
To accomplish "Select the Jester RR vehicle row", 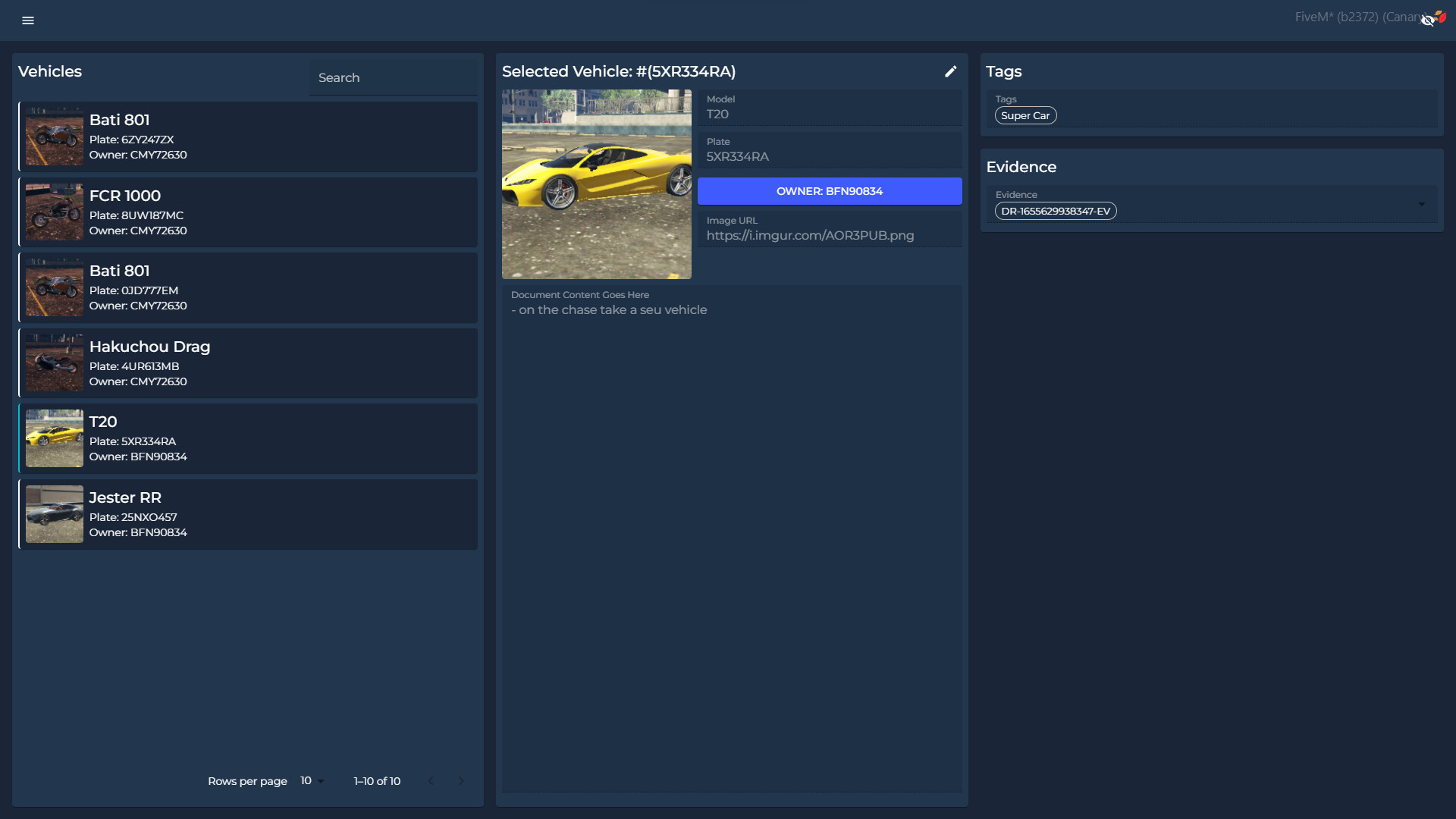I will tap(249, 514).
